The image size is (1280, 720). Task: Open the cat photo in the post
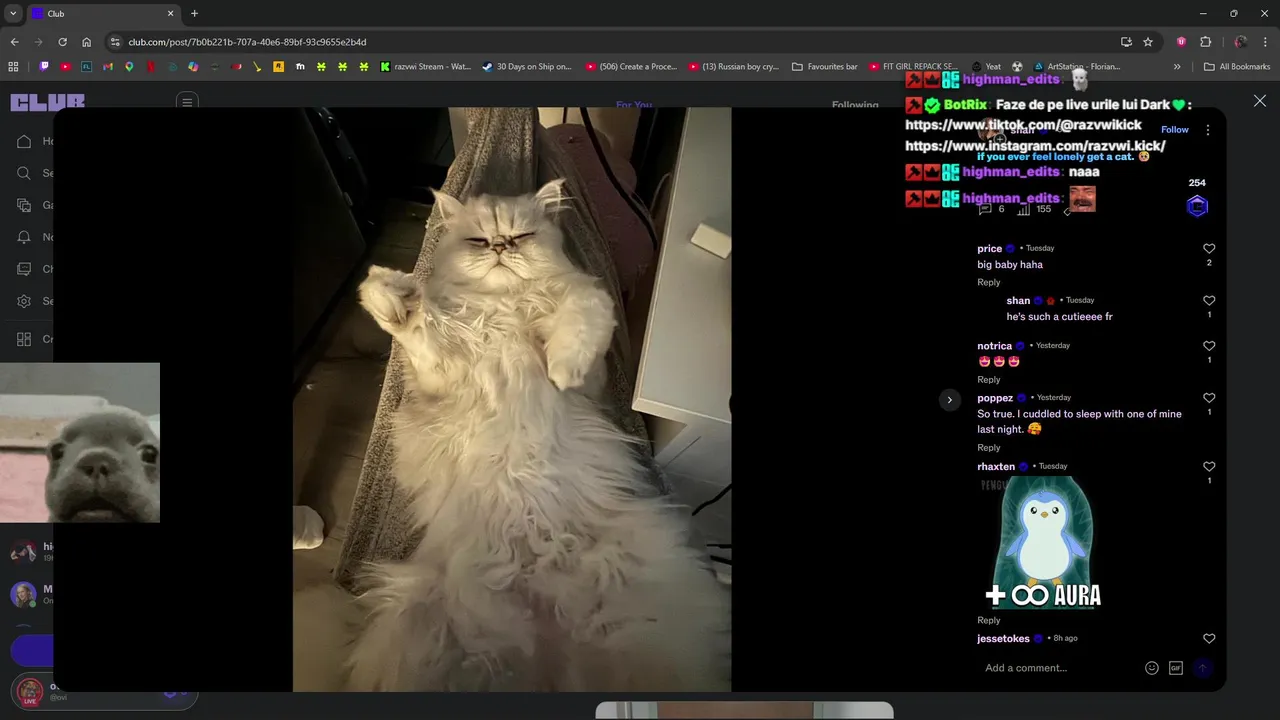(512, 400)
